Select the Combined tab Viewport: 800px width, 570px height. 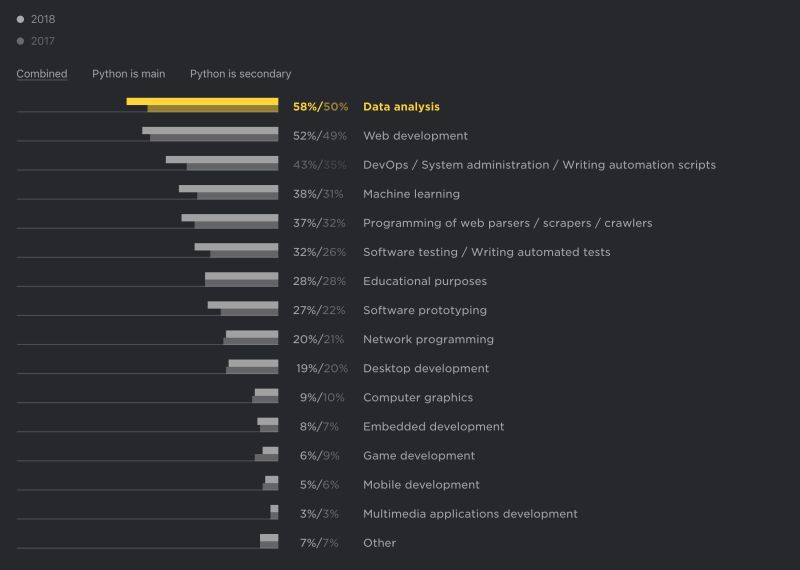pyautogui.click(x=42, y=74)
